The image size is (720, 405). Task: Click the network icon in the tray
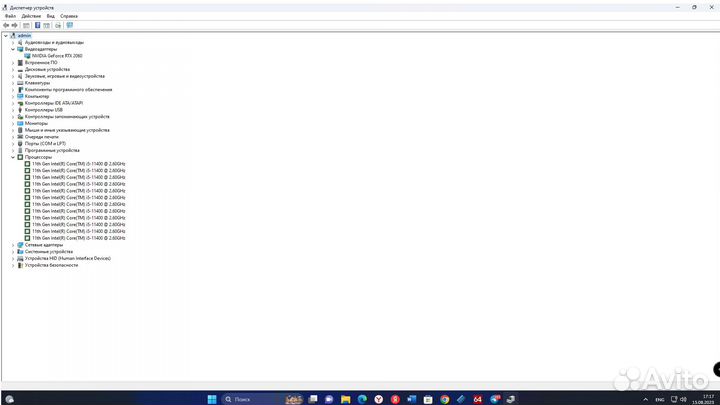click(x=674, y=399)
